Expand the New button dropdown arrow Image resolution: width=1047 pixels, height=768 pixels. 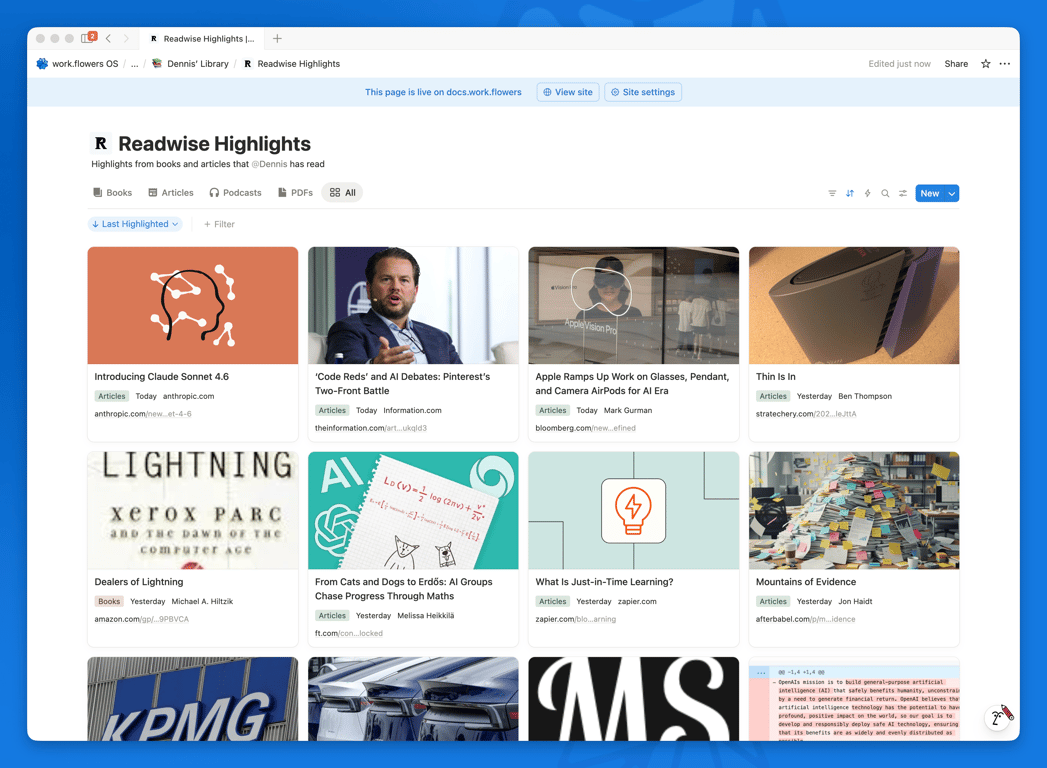[x=952, y=194]
